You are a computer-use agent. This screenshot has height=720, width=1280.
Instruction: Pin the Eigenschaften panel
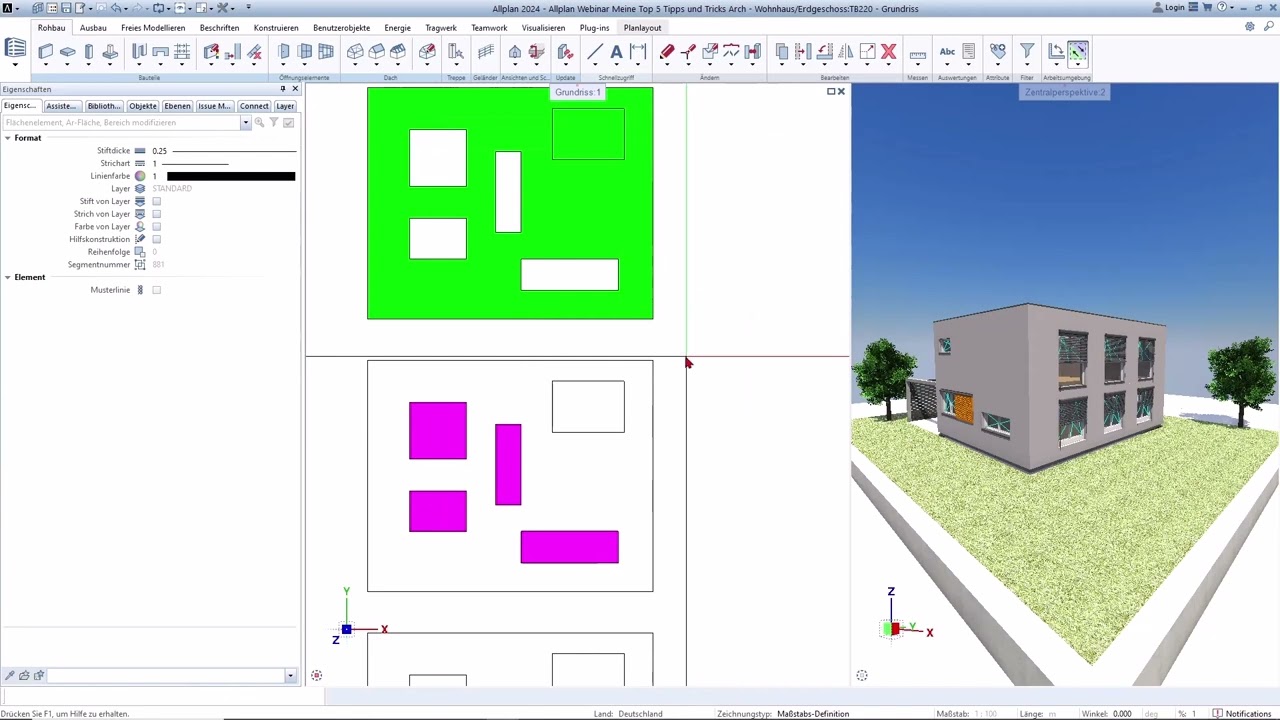[283, 89]
